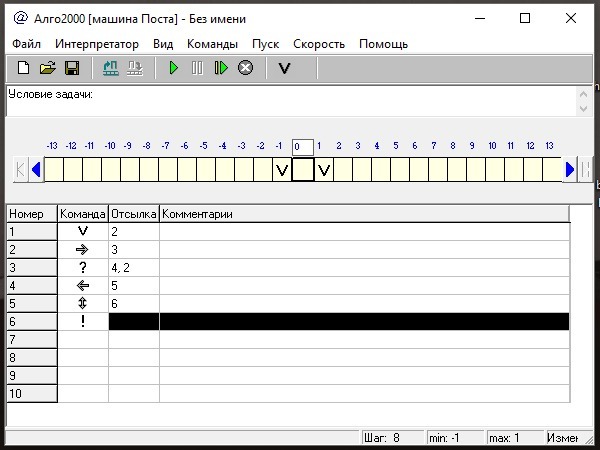Image resolution: width=600 pixels, height=450 pixels.
Task: Click row number 7 header
Action: (x=32, y=339)
